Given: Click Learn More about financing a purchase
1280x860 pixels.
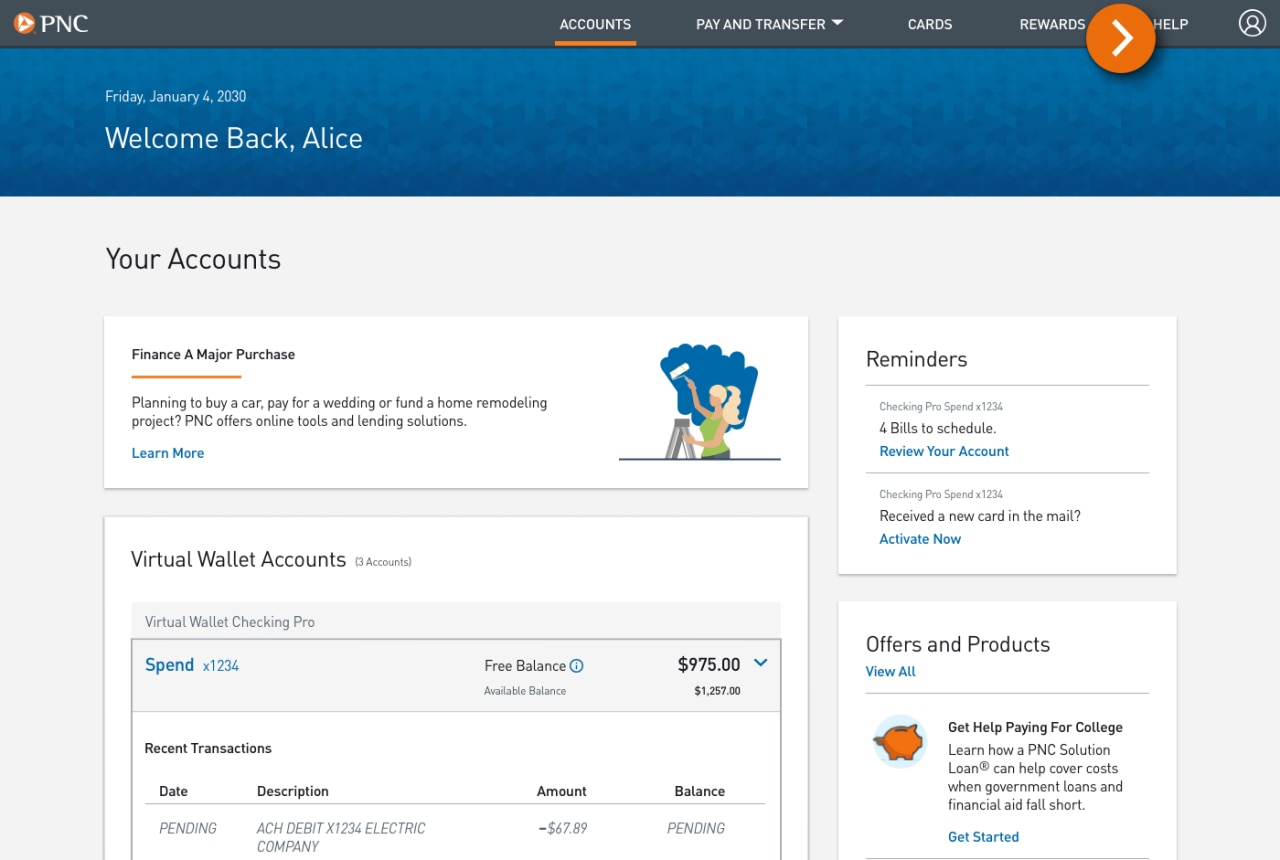Looking at the screenshot, I should pos(167,452).
